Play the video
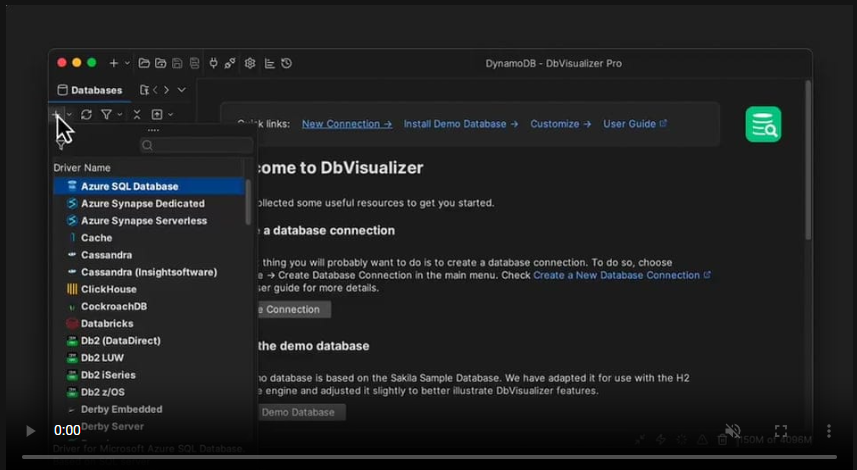857x470 pixels. 30,431
